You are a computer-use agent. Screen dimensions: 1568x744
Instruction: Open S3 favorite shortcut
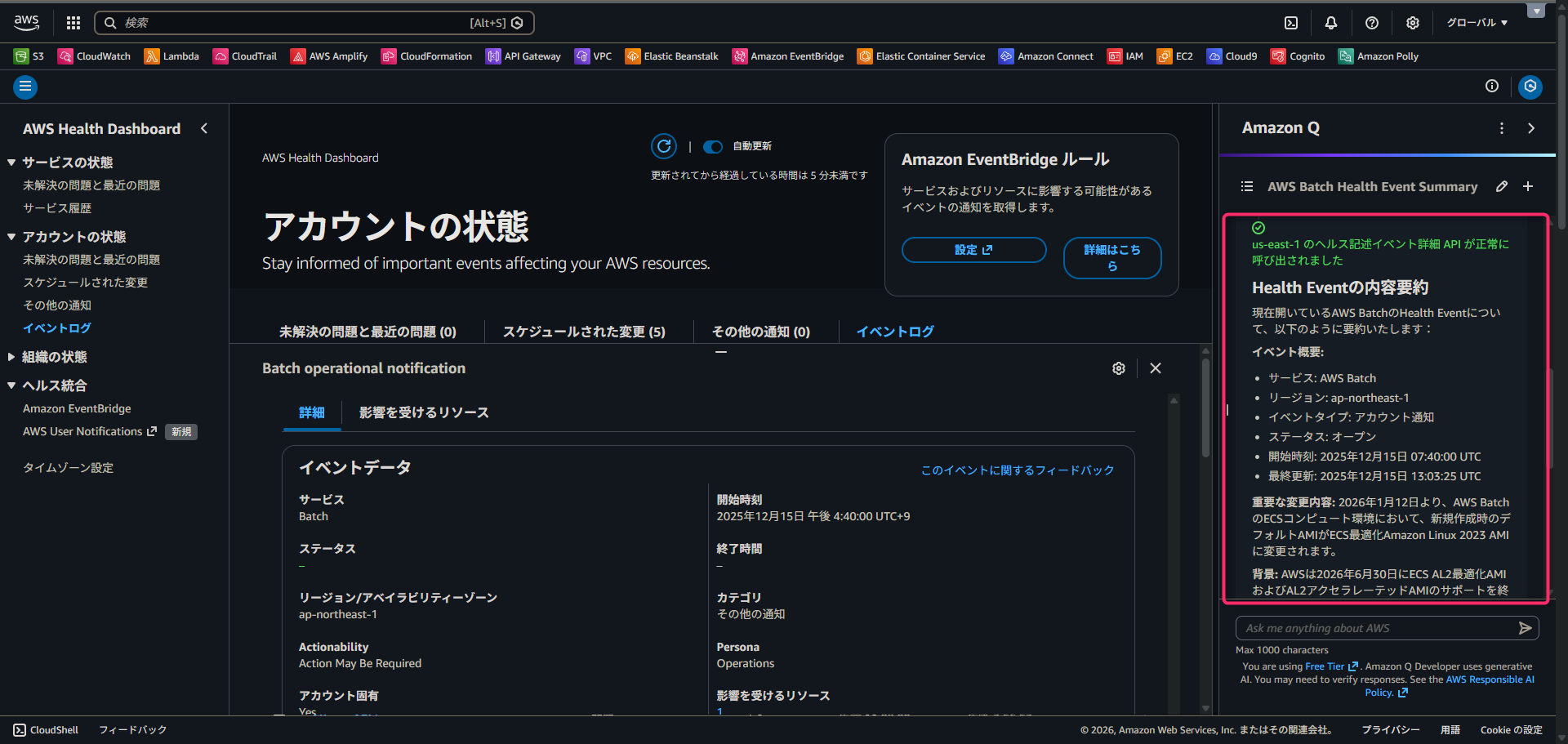29,56
